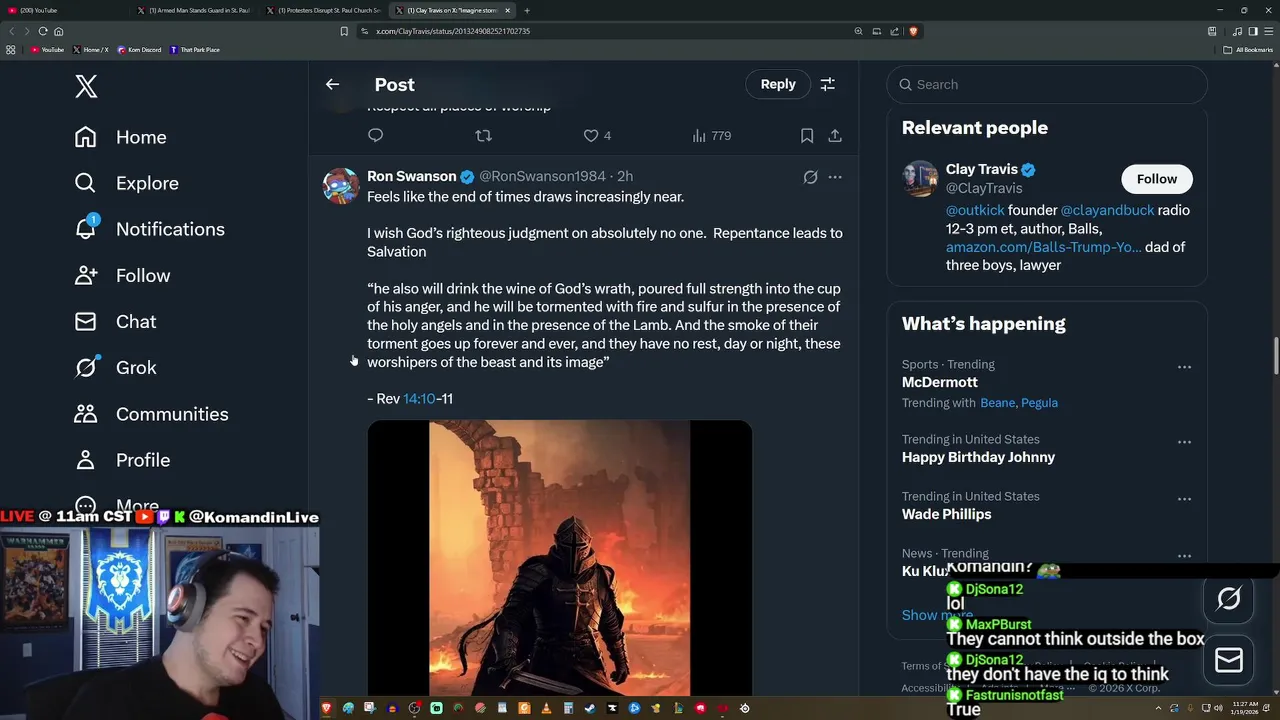1280x720 pixels.
Task: Open view analytics showing 779
Action: tap(711, 135)
